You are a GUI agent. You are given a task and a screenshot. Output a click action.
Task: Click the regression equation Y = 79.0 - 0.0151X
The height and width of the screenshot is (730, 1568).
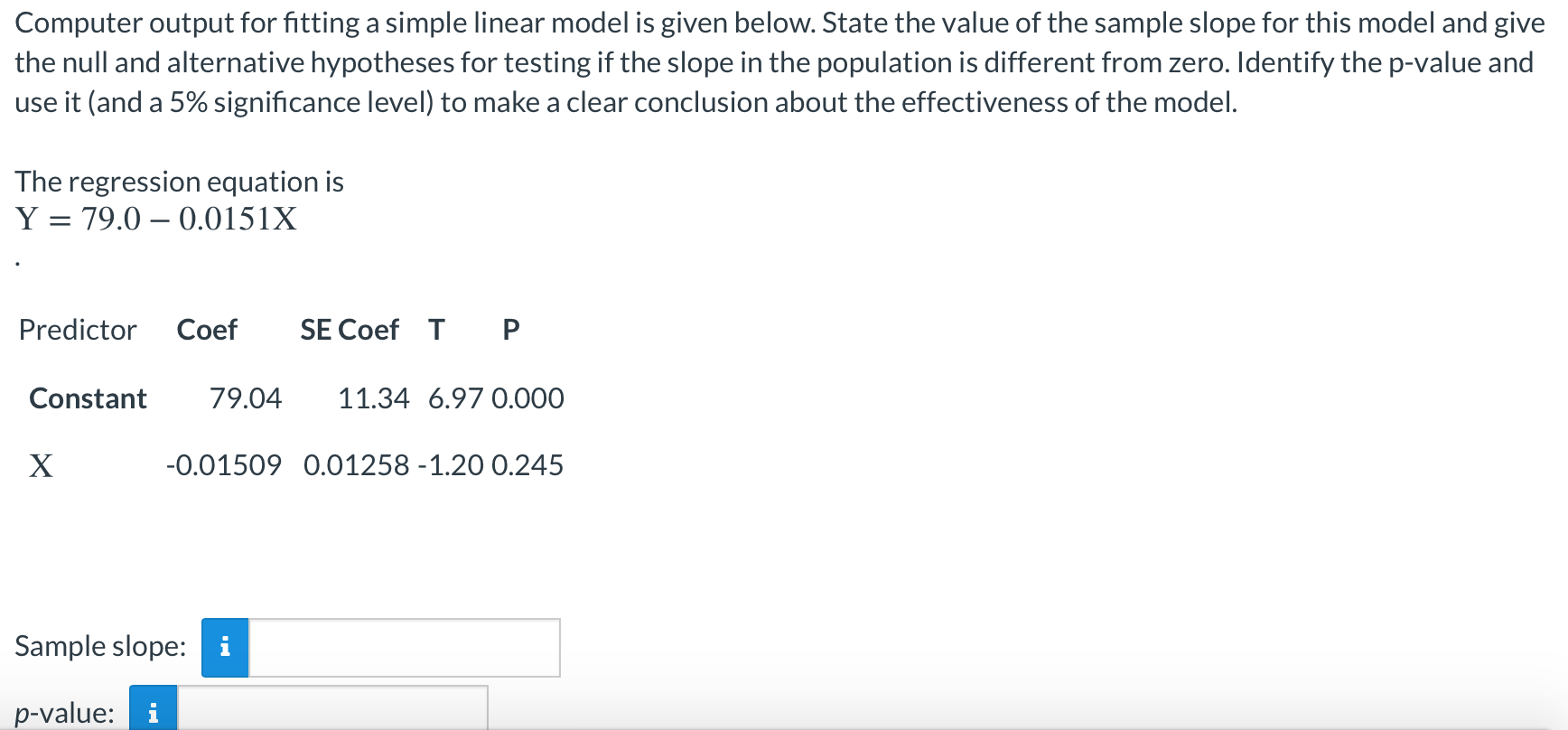[155, 219]
